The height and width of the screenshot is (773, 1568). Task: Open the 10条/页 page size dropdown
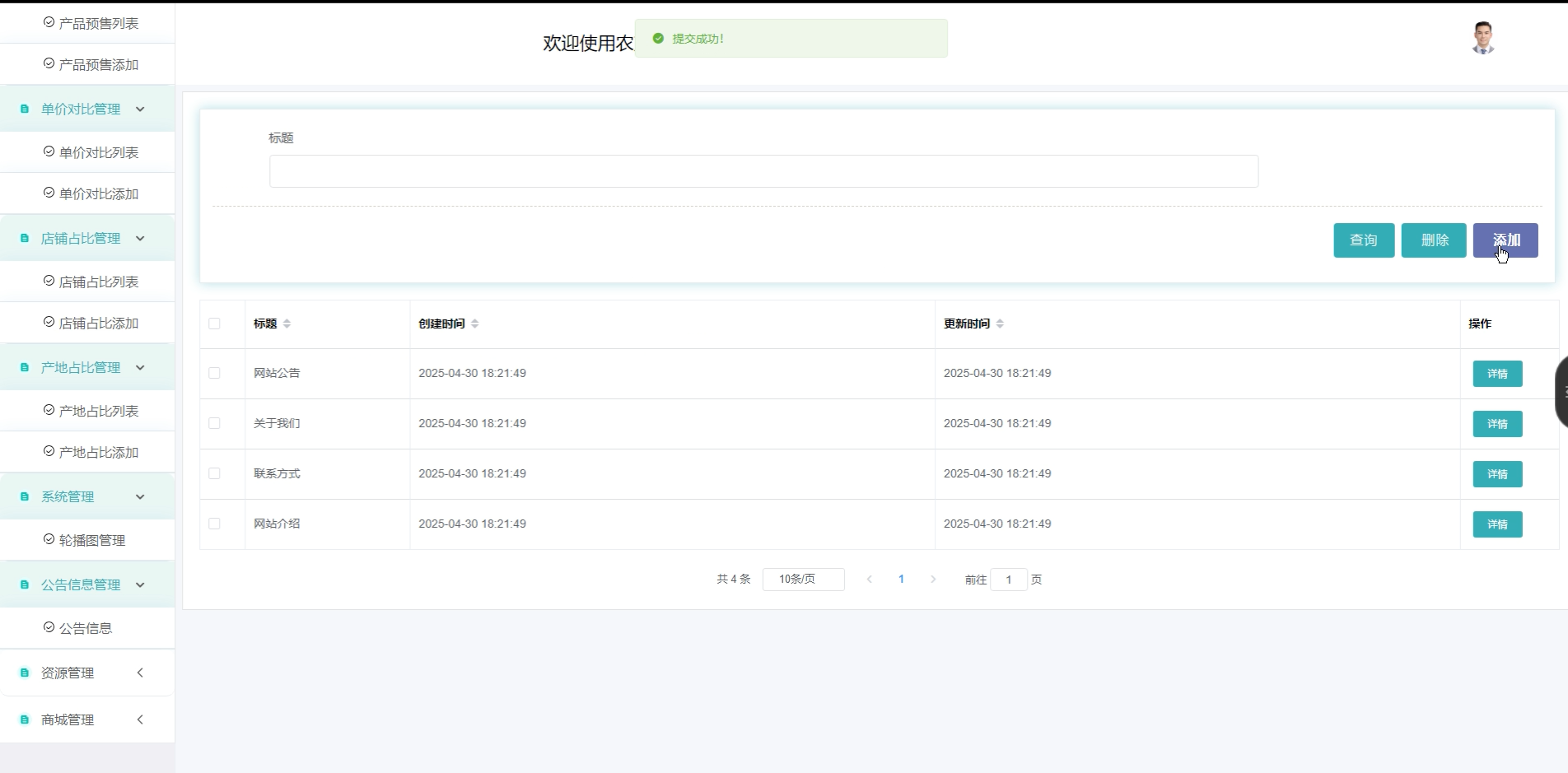[803, 580]
